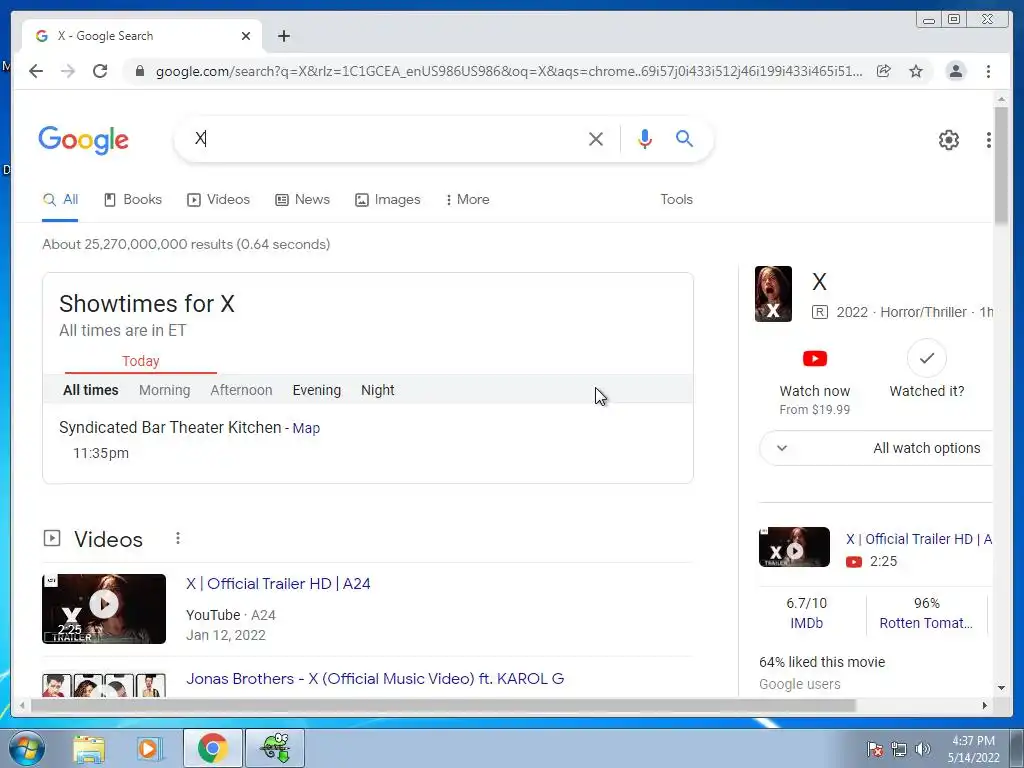Bookmark this page with the star icon
This screenshot has width=1024, height=768.
pyautogui.click(x=916, y=71)
